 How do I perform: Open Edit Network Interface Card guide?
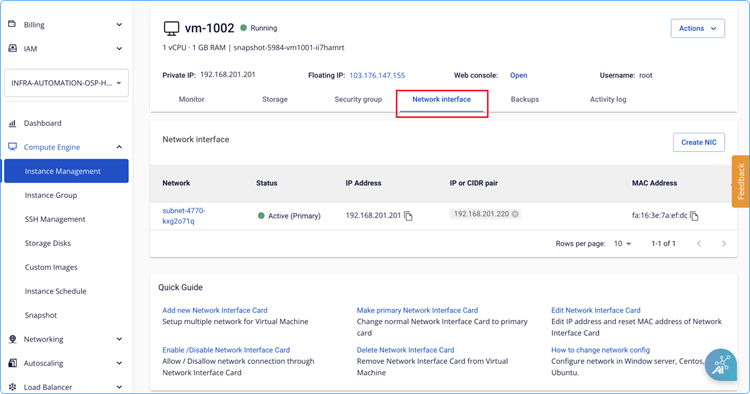point(596,310)
